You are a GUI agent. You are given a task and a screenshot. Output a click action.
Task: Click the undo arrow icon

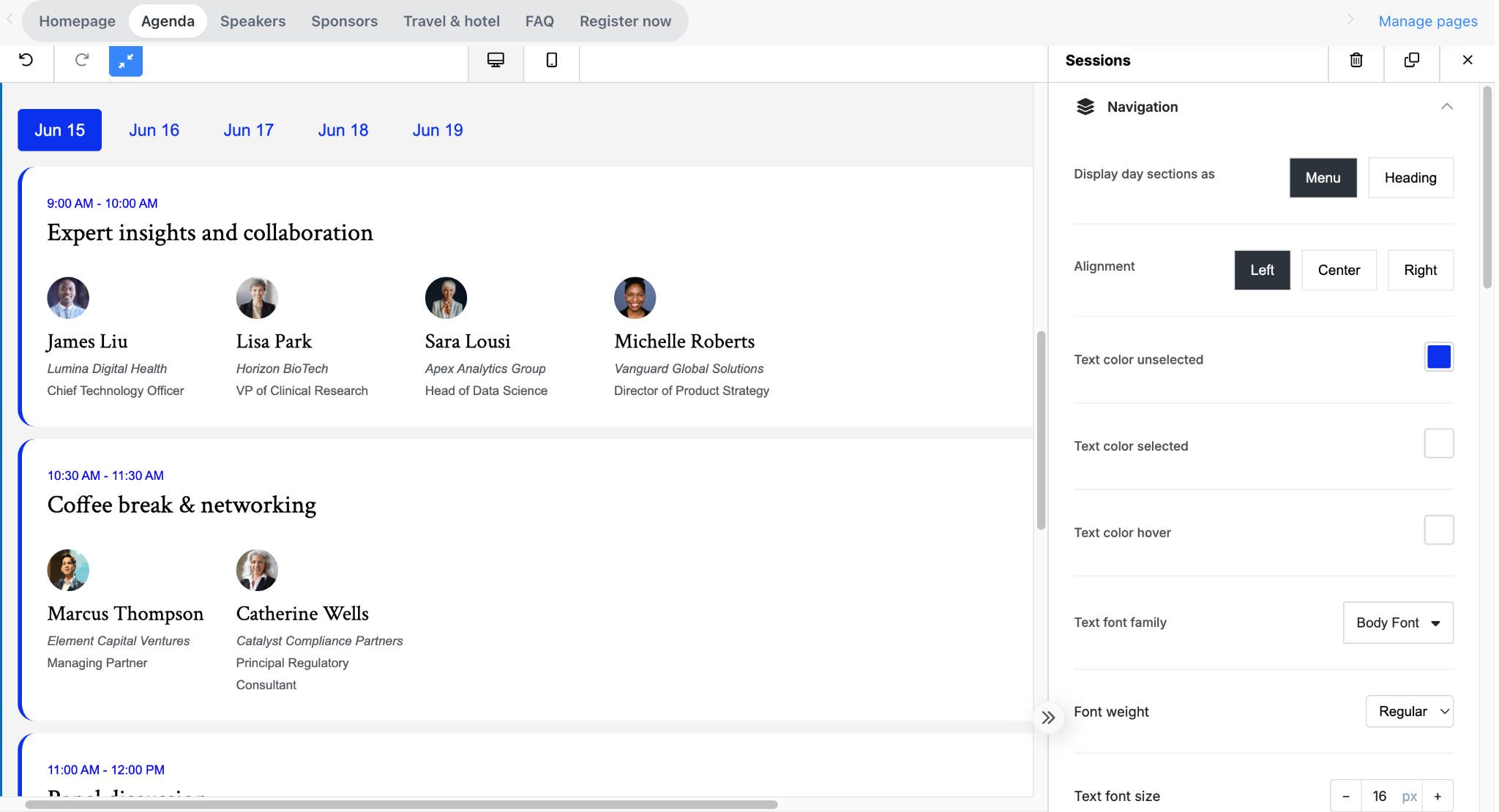[26, 60]
